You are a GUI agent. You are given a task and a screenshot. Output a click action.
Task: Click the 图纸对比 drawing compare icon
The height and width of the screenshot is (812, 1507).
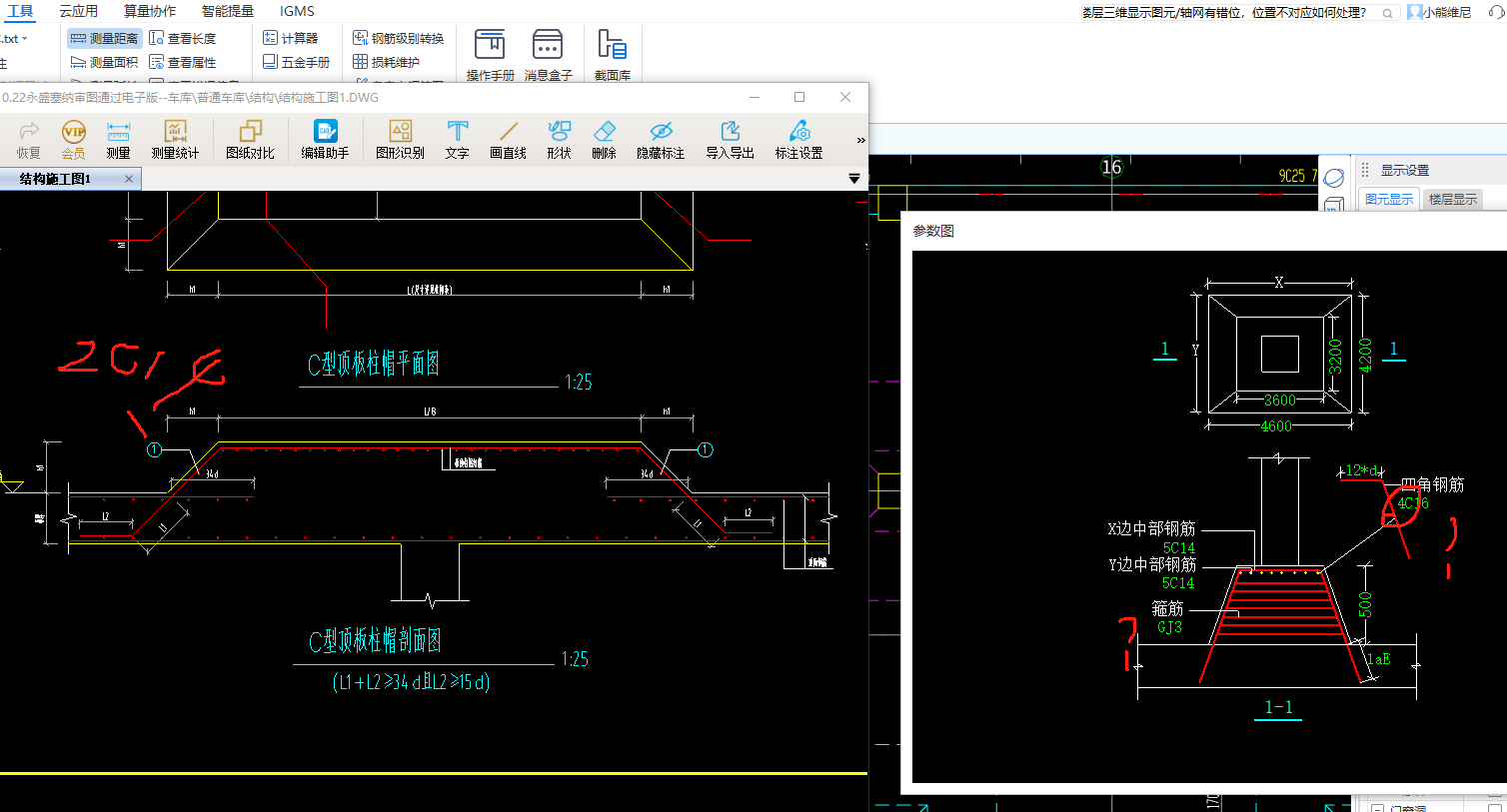coord(250,139)
